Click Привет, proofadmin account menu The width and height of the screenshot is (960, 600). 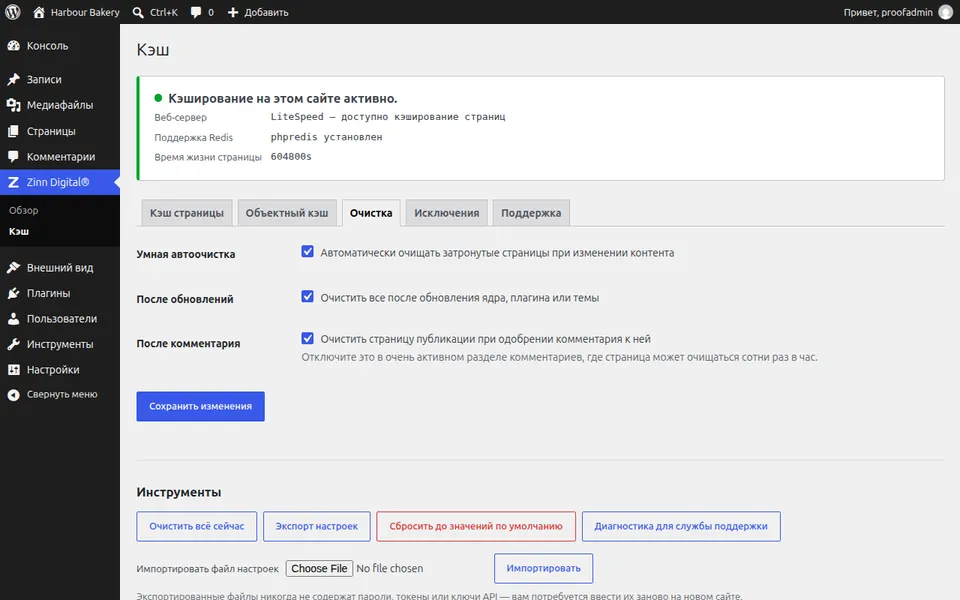coord(888,12)
